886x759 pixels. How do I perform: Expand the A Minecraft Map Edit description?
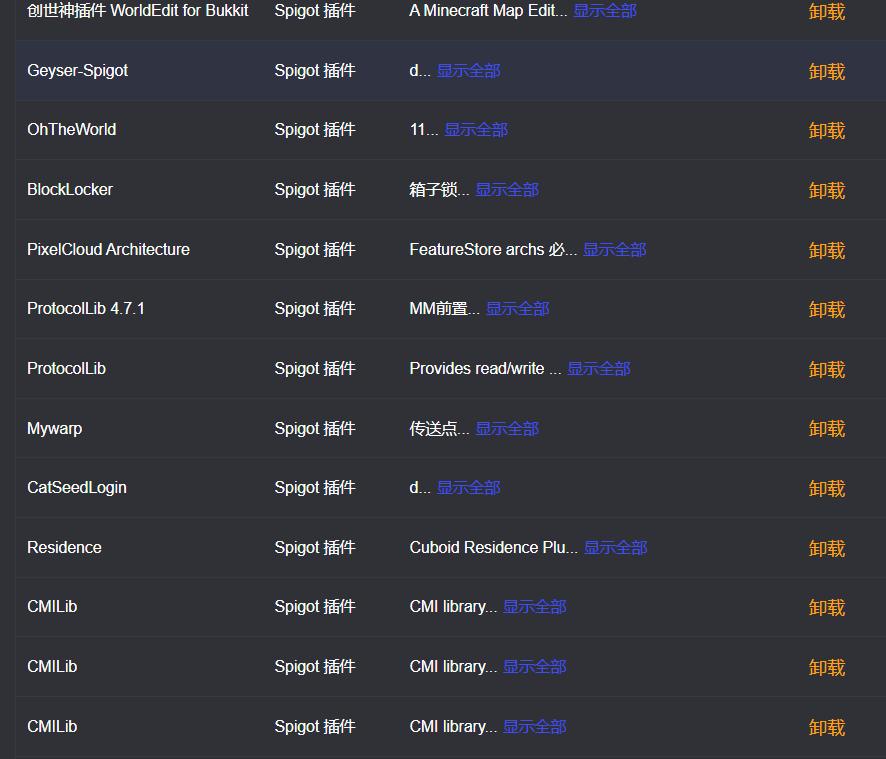[605, 11]
